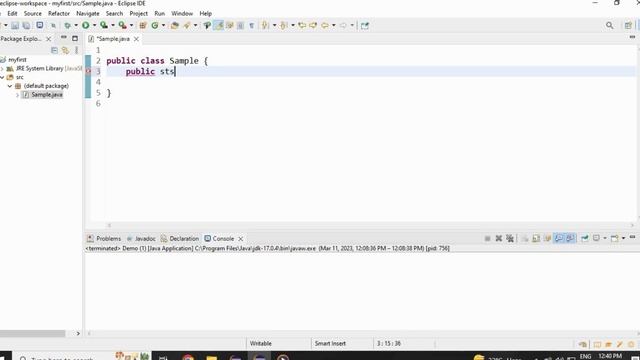This screenshot has height=360, width=640.
Task: Maximize the Package Explorer view
Action: pyautogui.click(x=75, y=38)
